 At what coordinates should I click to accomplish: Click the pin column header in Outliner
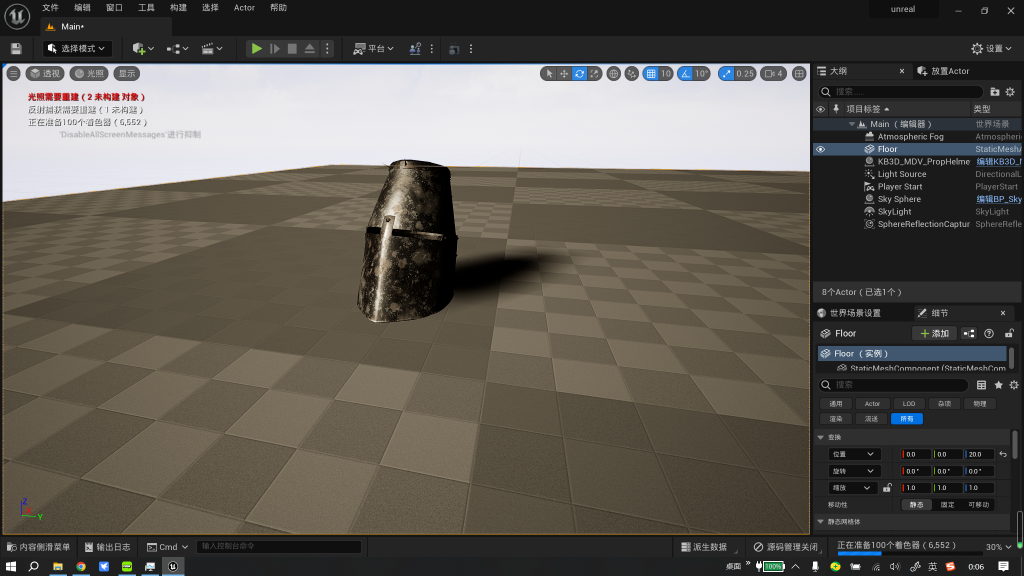pyautogui.click(x=836, y=109)
